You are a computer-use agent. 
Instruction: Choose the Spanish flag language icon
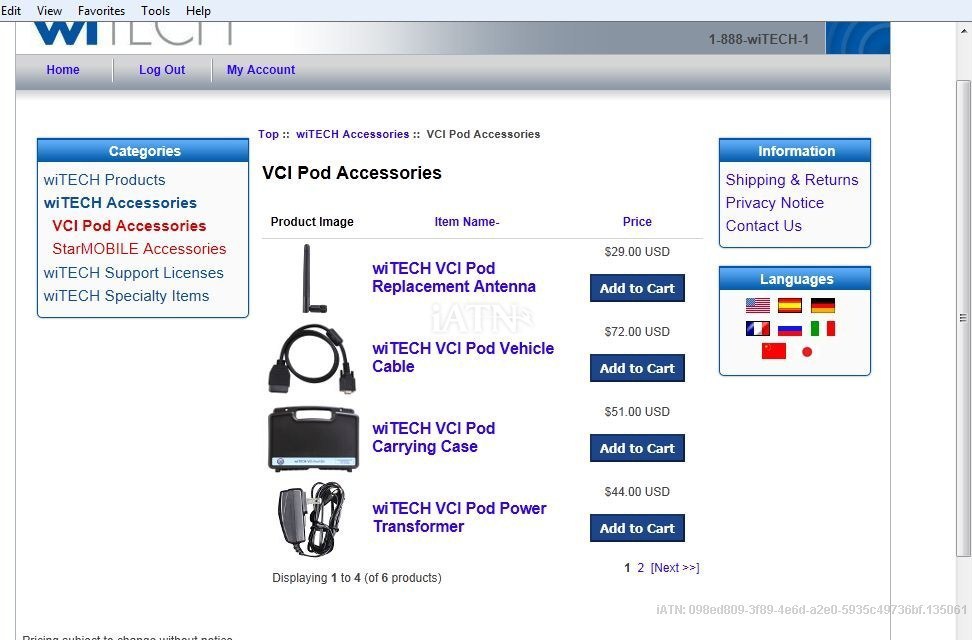[790, 306]
